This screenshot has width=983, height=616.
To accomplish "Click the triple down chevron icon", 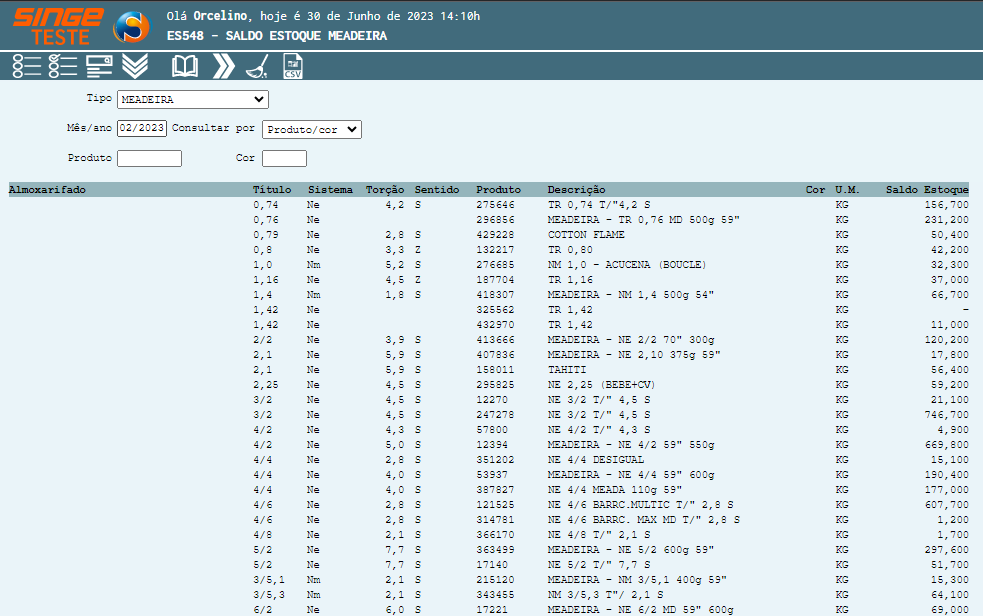I will point(135,67).
